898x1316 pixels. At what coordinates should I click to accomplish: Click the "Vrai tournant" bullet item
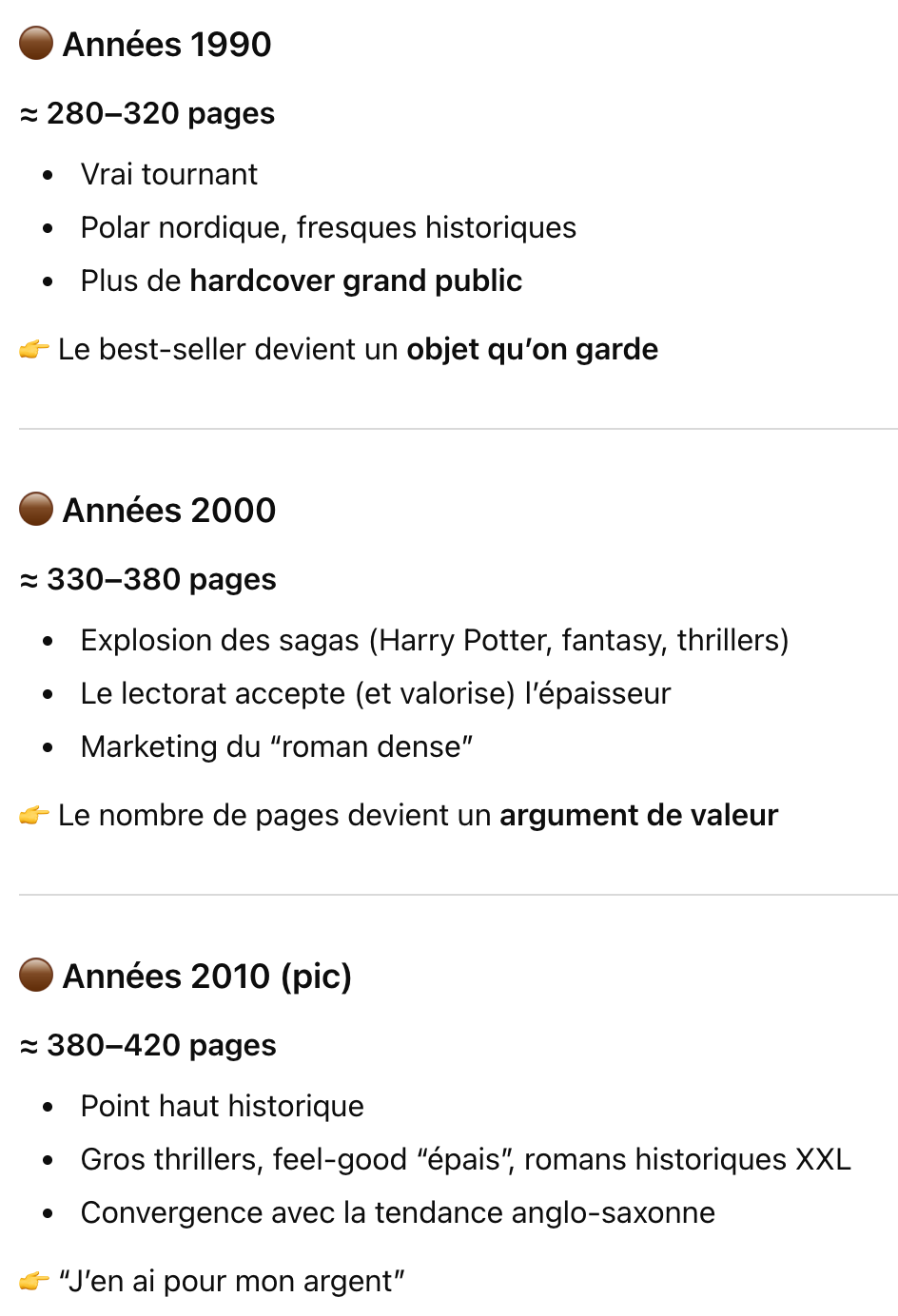[169, 175]
